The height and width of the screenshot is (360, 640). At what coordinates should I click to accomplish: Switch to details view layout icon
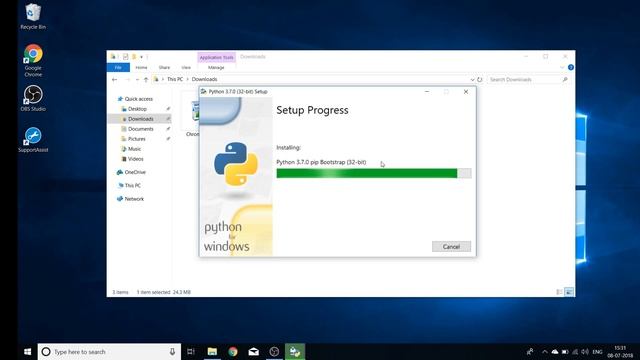pyautogui.click(x=560, y=292)
